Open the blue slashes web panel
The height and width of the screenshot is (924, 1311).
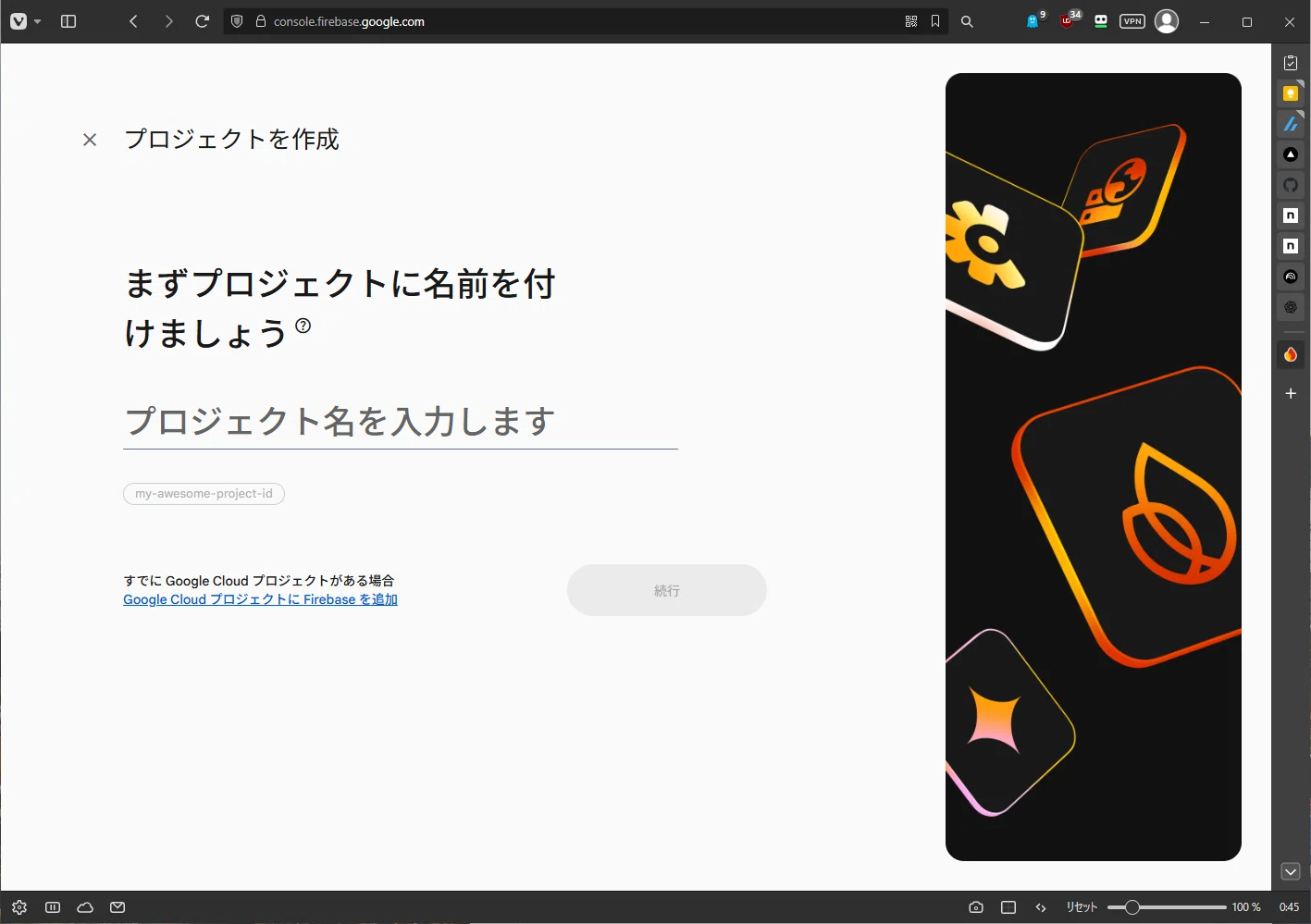point(1291,124)
